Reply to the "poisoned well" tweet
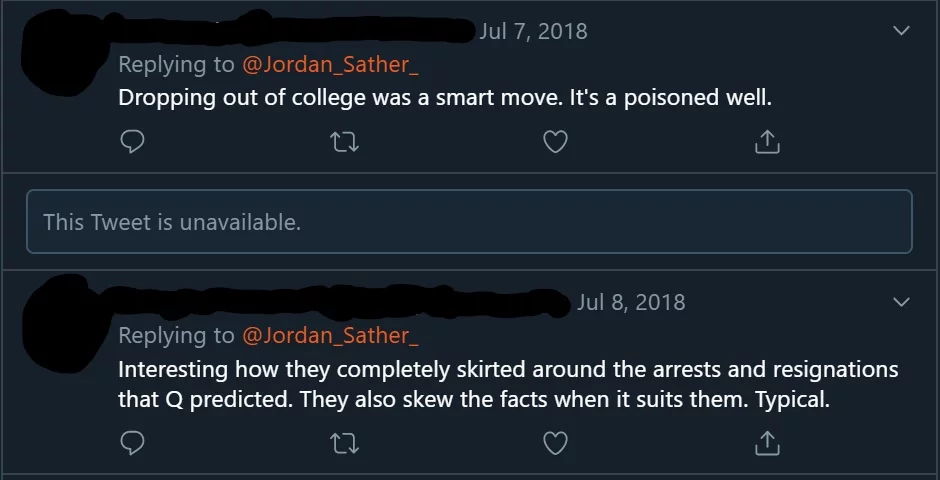This screenshot has width=940, height=480. (x=133, y=143)
